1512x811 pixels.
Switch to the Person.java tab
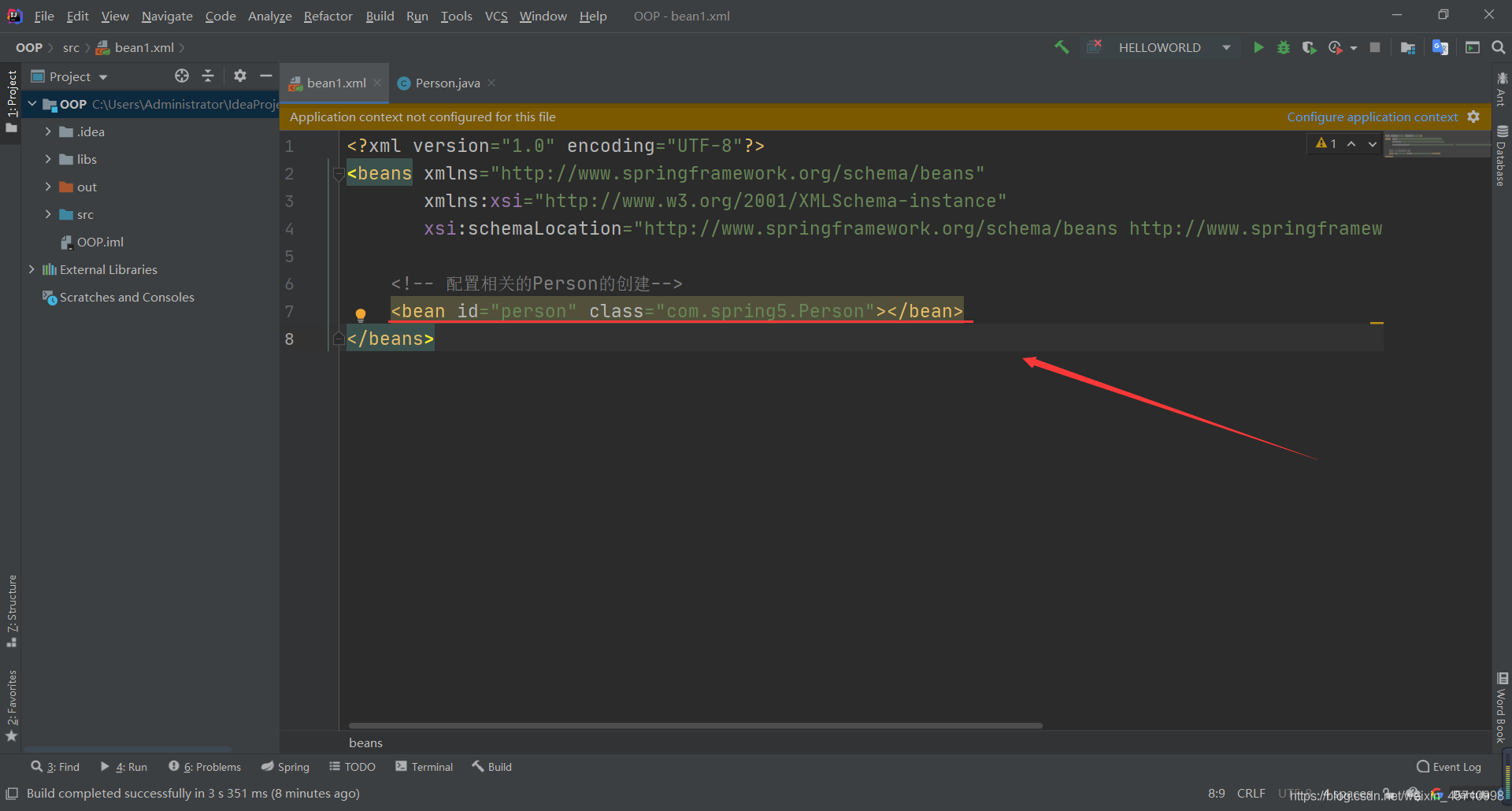[447, 83]
